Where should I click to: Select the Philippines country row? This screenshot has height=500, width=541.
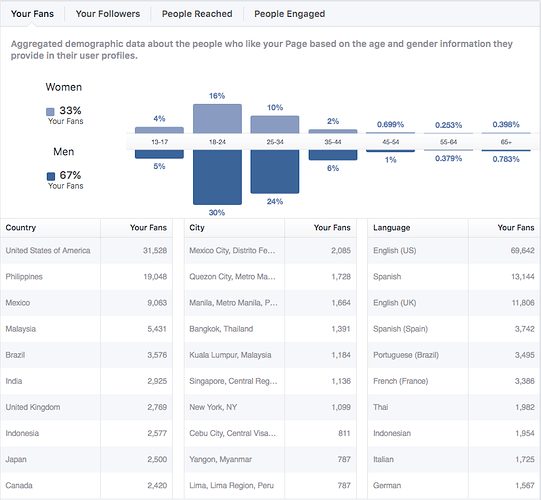pos(87,277)
